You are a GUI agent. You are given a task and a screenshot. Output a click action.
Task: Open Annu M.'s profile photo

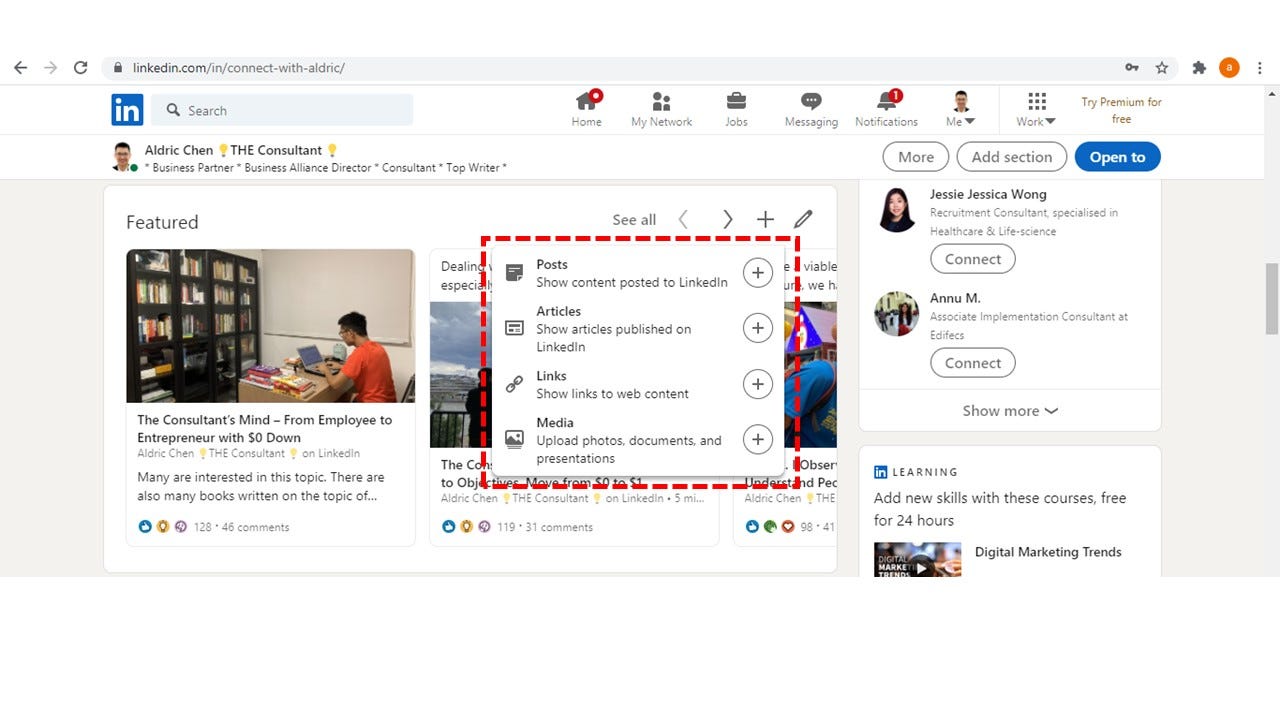click(x=896, y=314)
